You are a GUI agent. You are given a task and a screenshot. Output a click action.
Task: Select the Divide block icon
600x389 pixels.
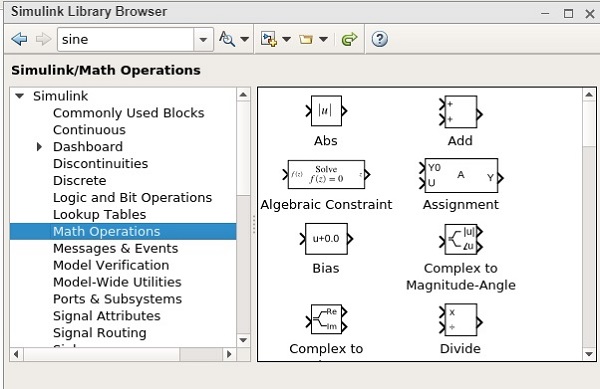(460, 320)
